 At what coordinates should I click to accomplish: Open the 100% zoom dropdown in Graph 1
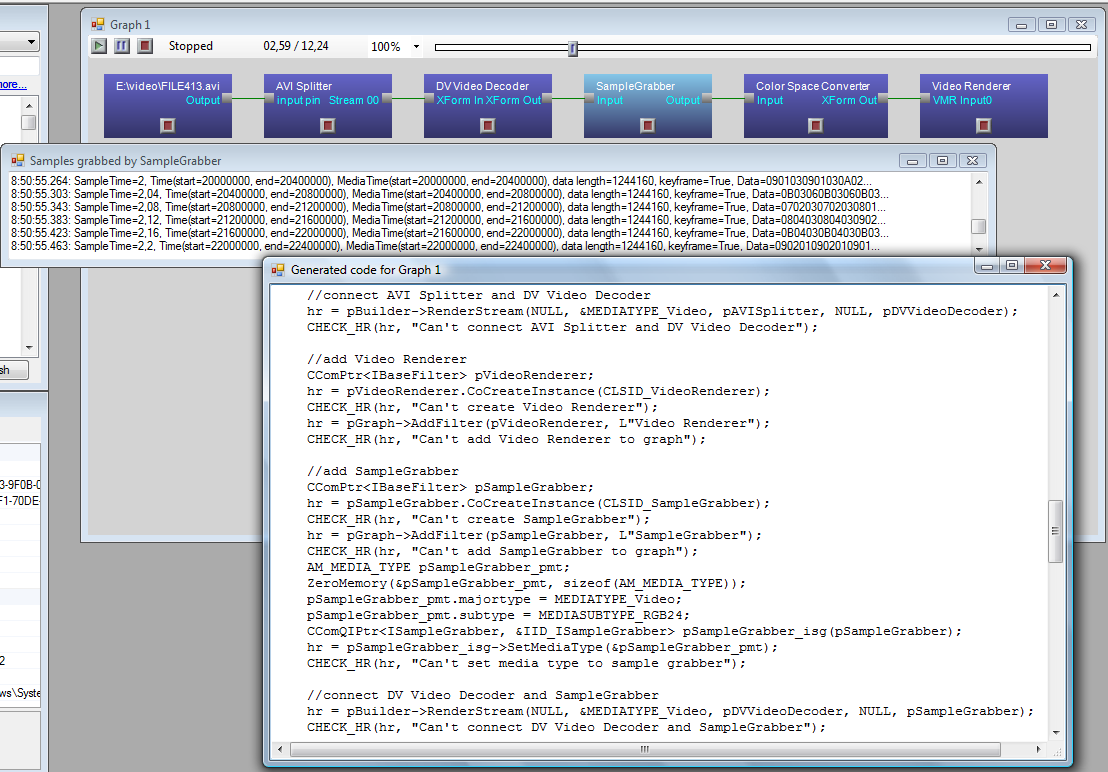click(x=416, y=47)
